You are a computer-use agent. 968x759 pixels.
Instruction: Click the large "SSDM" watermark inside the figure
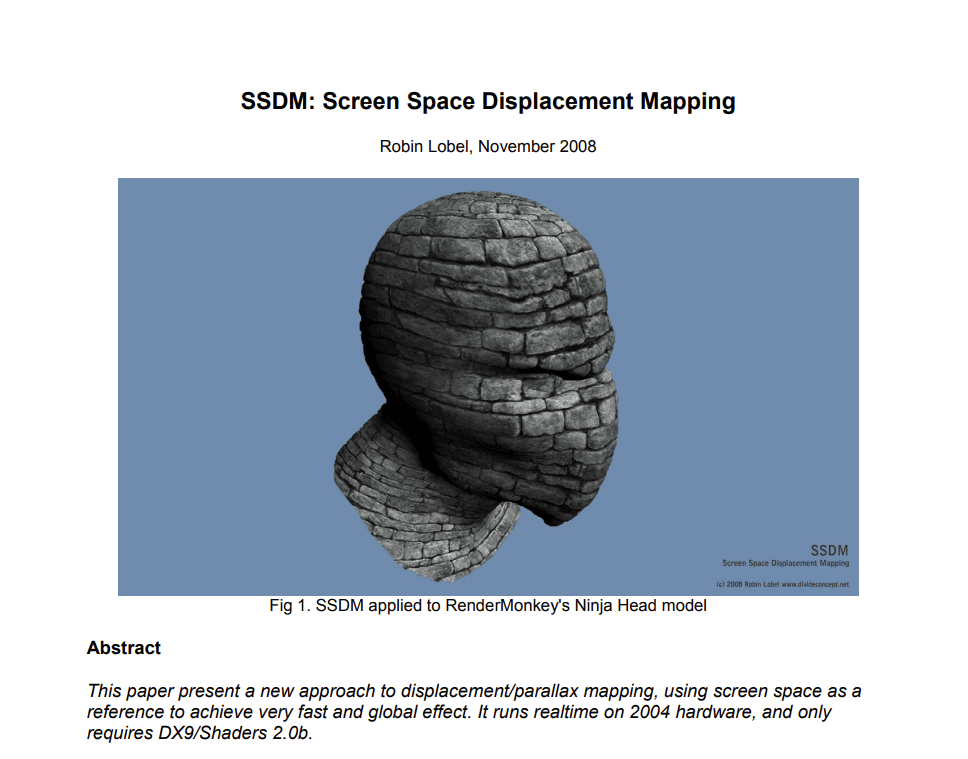(x=829, y=550)
